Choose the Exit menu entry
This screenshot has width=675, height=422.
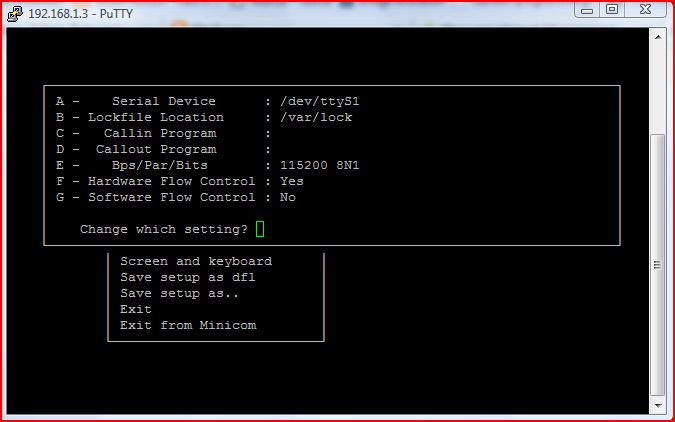[136, 309]
